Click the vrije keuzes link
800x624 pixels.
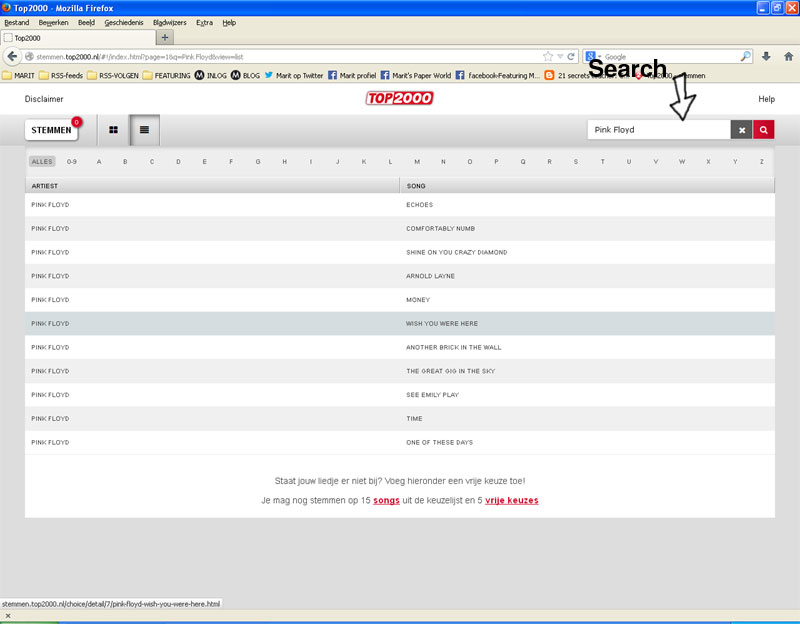511,500
